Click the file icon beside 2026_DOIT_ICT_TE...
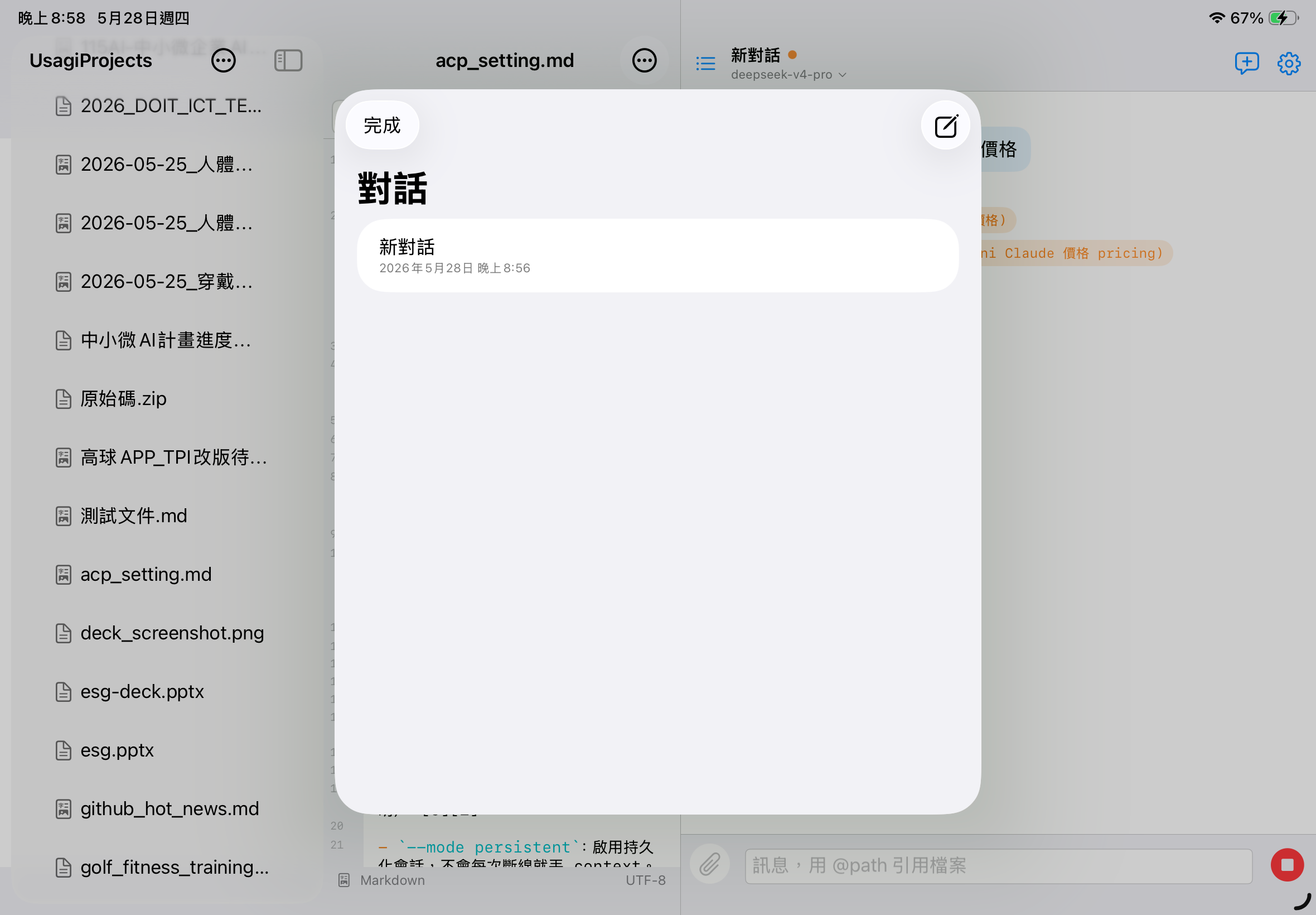The width and height of the screenshot is (1316, 915). 63,106
